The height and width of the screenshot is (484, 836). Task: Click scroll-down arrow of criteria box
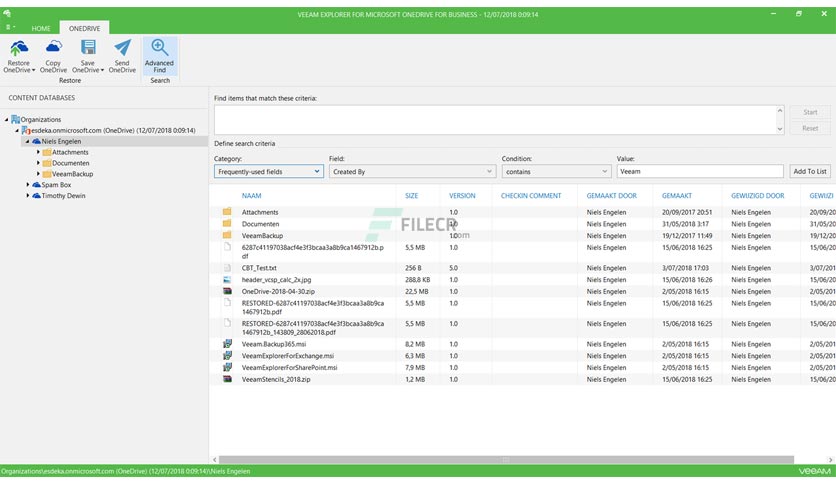[x=779, y=128]
